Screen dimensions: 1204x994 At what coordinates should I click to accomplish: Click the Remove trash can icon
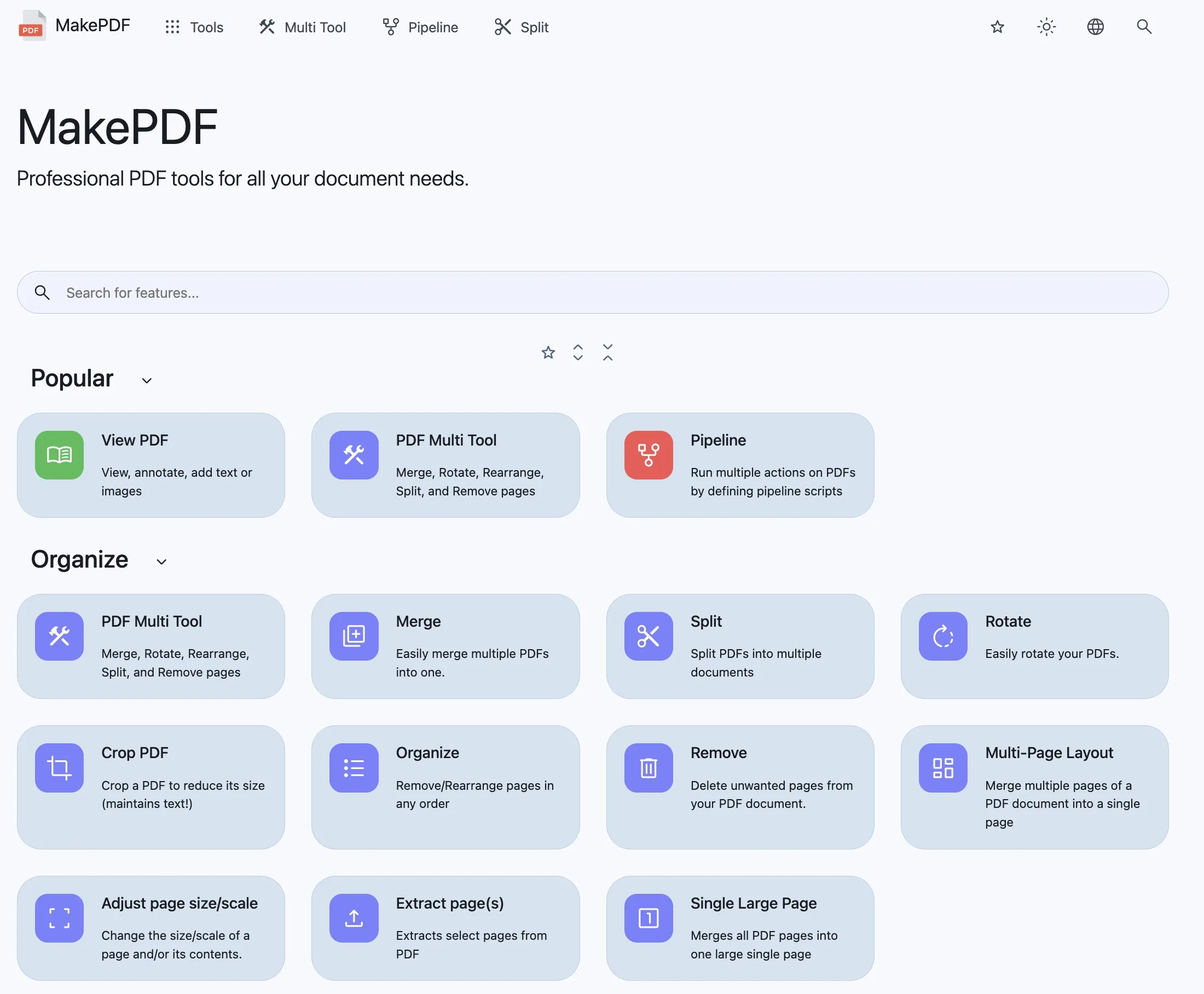point(648,768)
